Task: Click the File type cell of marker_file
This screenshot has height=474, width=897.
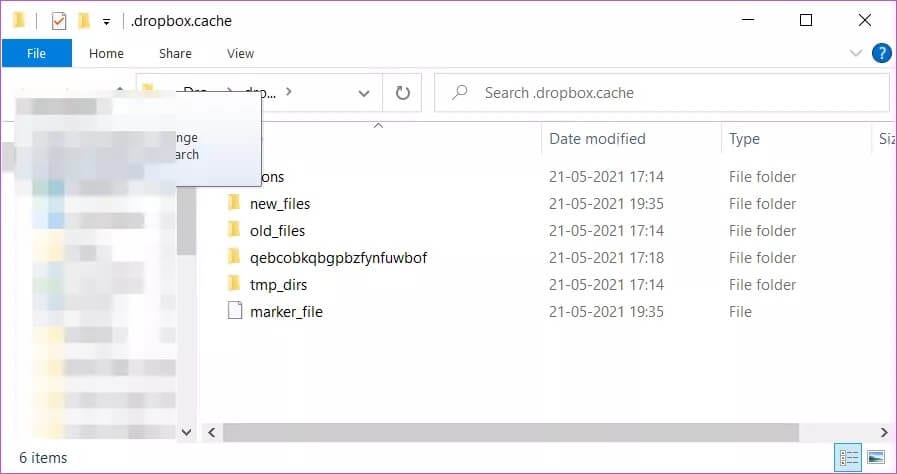Action: (740, 312)
